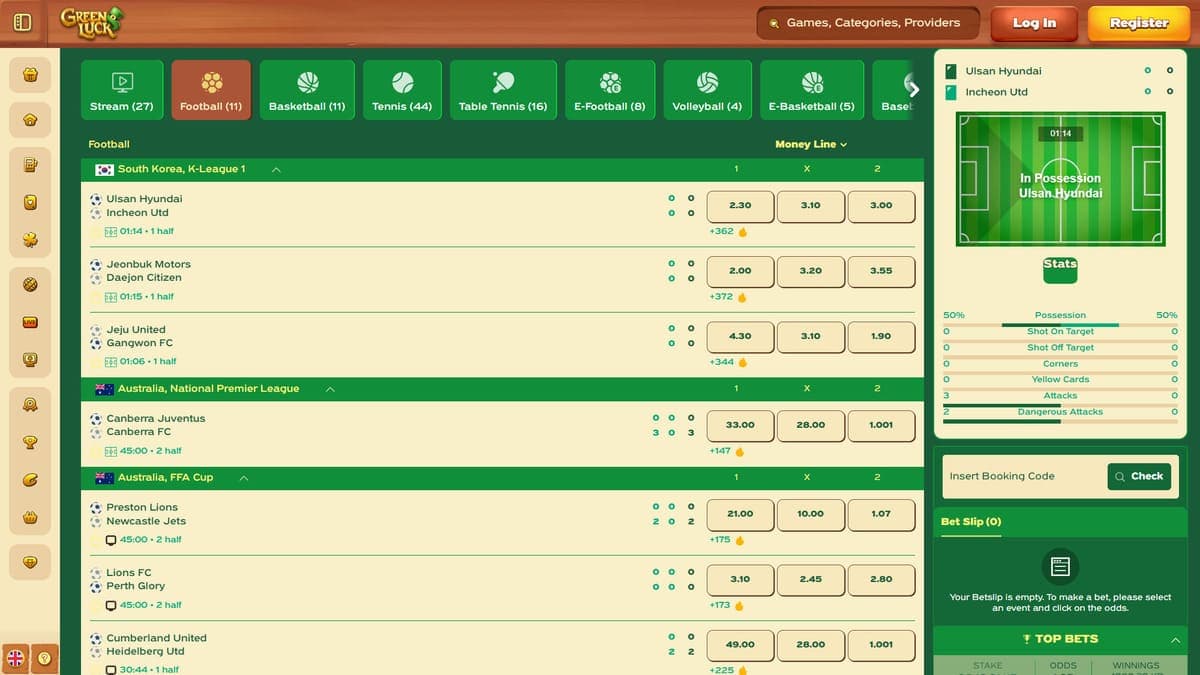Open the crown icon in sidebar
1200x675 pixels.
(30, 518)
